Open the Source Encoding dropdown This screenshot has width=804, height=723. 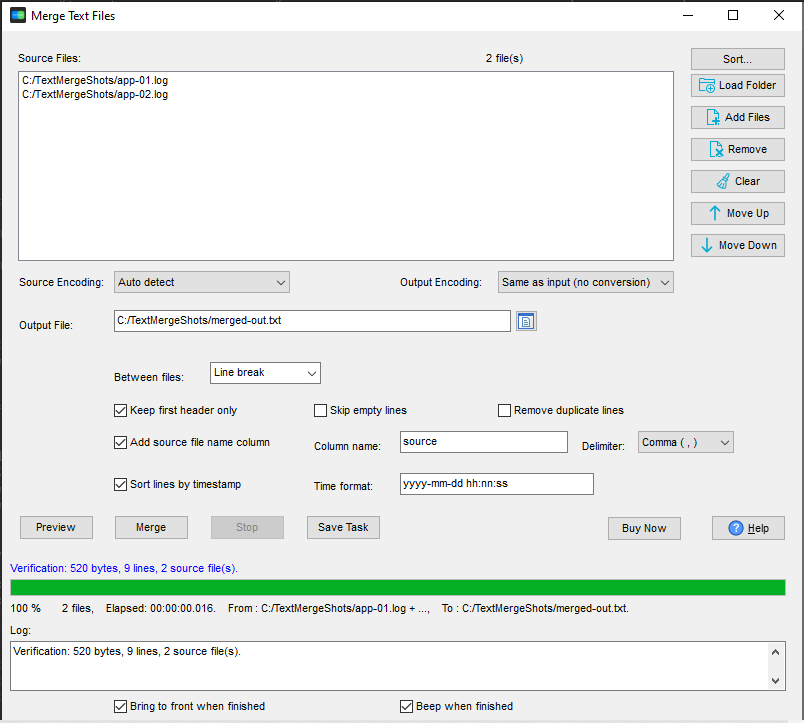click(202, 283)
